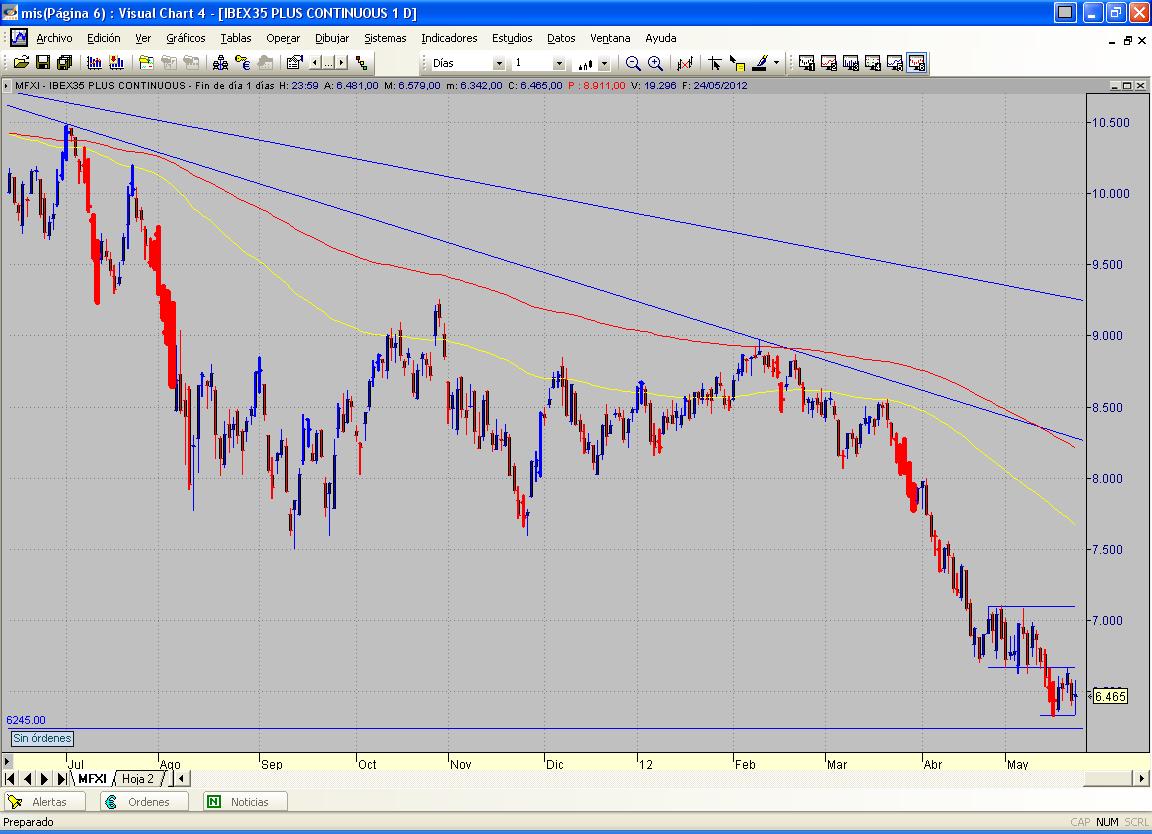Screen dimensions: 1152x834
Task: Click the Visual Chart icon beside Archivo
Action: pos(18,37)
